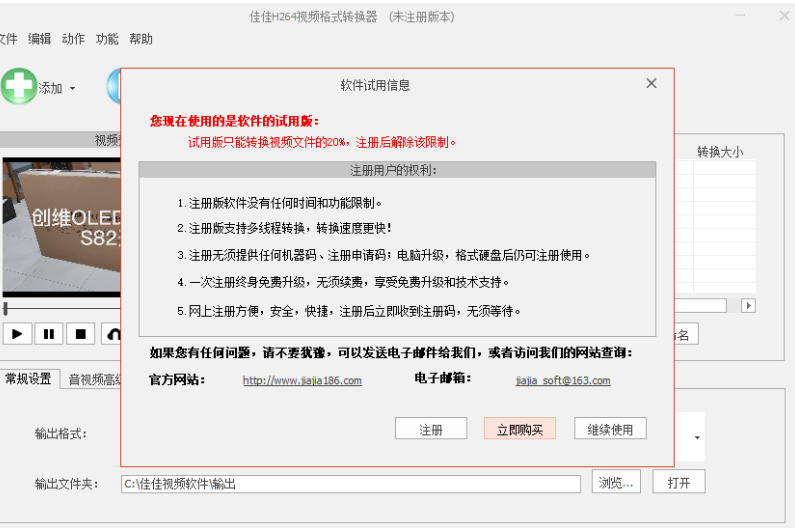This screenshot has height=528, width=795.
Task: Open the 功能 menu
Action: point(107,39)
